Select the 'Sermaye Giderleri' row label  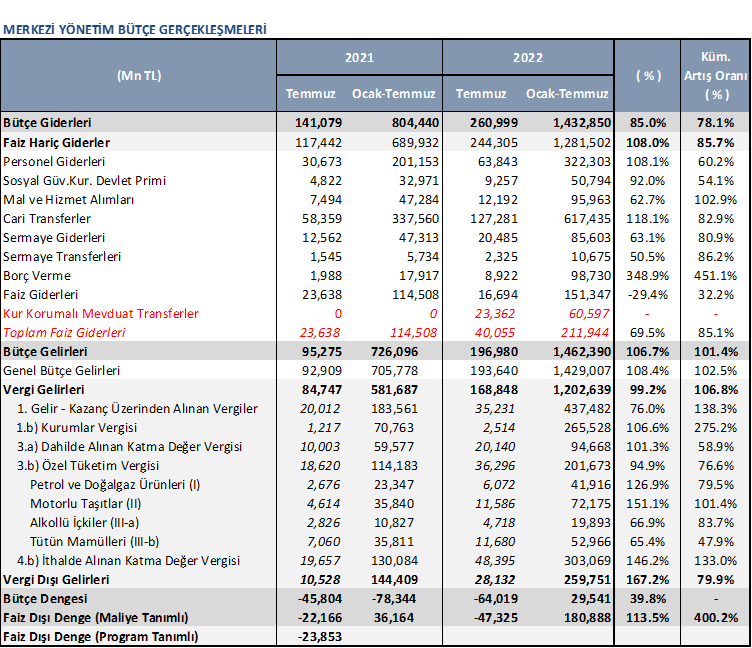(x=54, y=238)
